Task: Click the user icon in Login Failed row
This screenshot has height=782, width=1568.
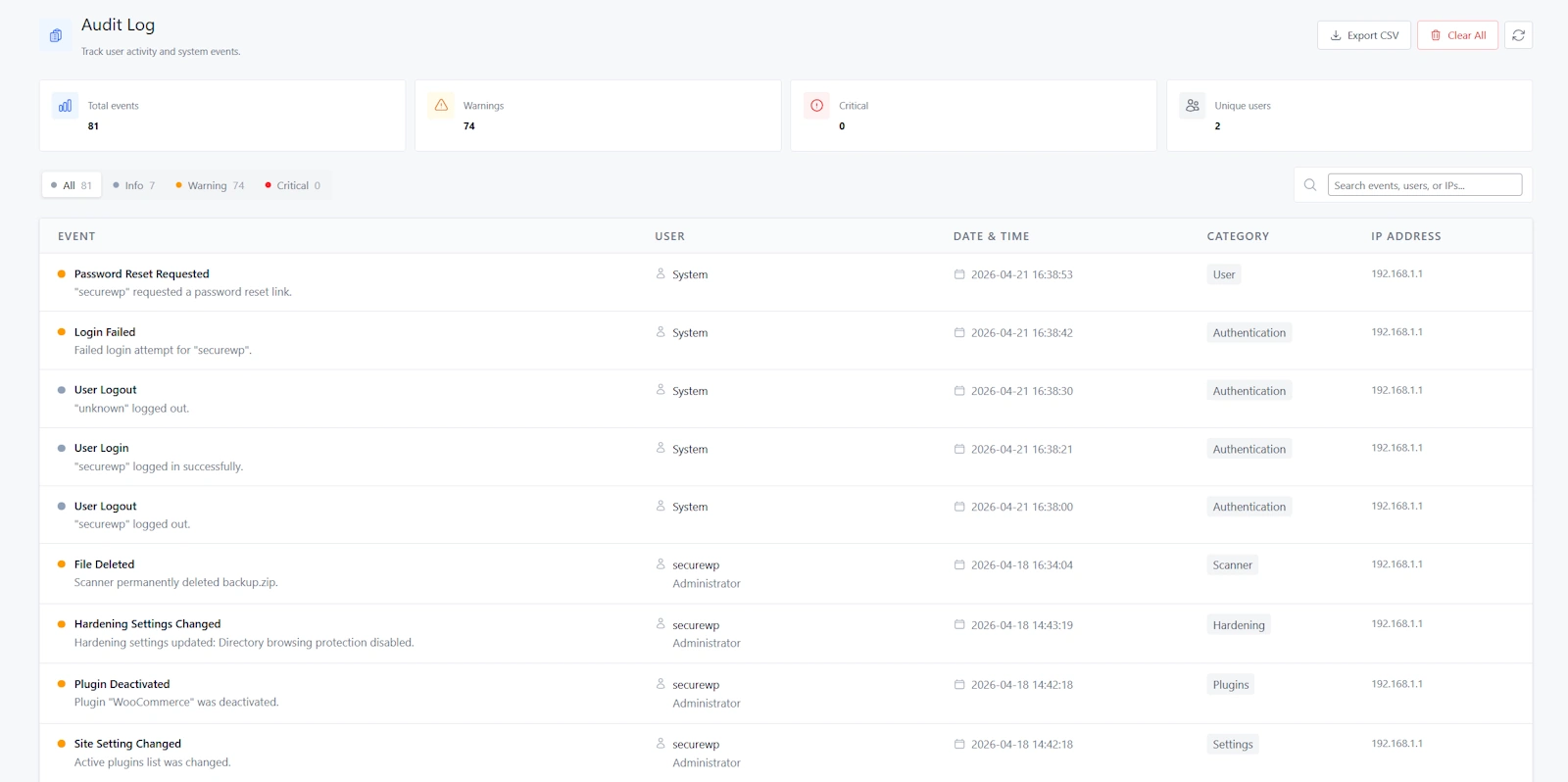Action: pos(661,331)
